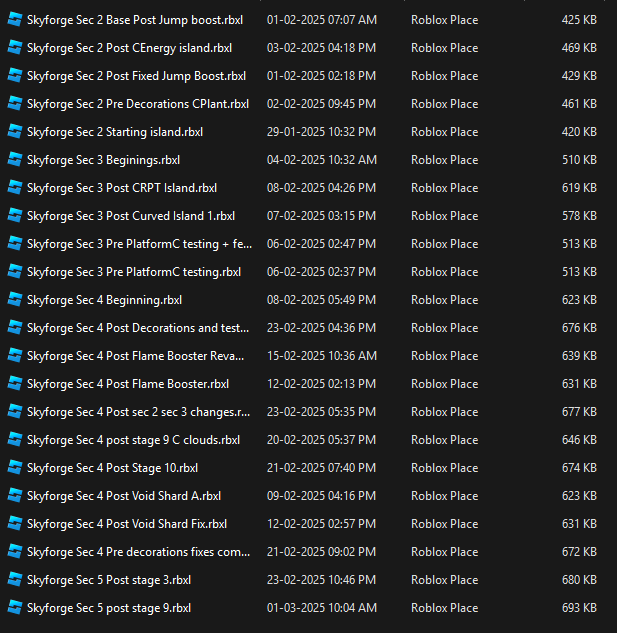Click the date 06-02-2025 02:47 PM
The width and height of the screenshot is (617, 633).
point(321,244)
